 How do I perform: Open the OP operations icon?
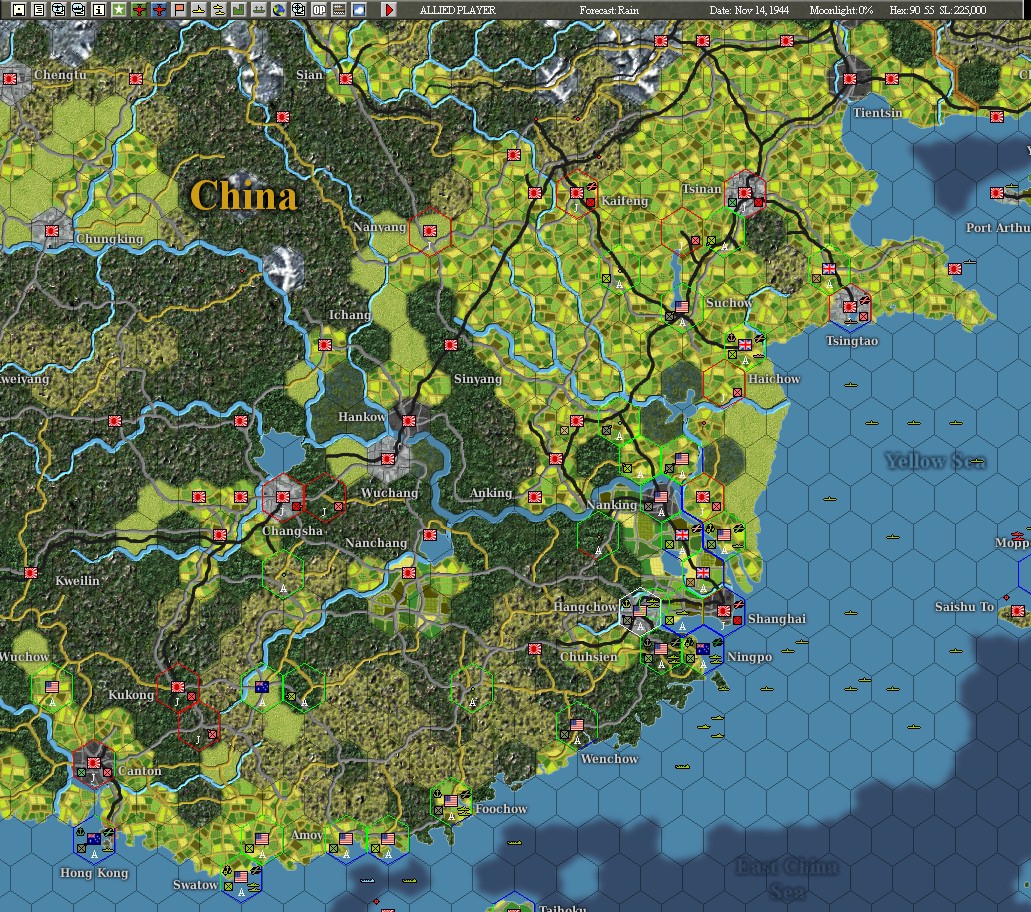[319, 9]
